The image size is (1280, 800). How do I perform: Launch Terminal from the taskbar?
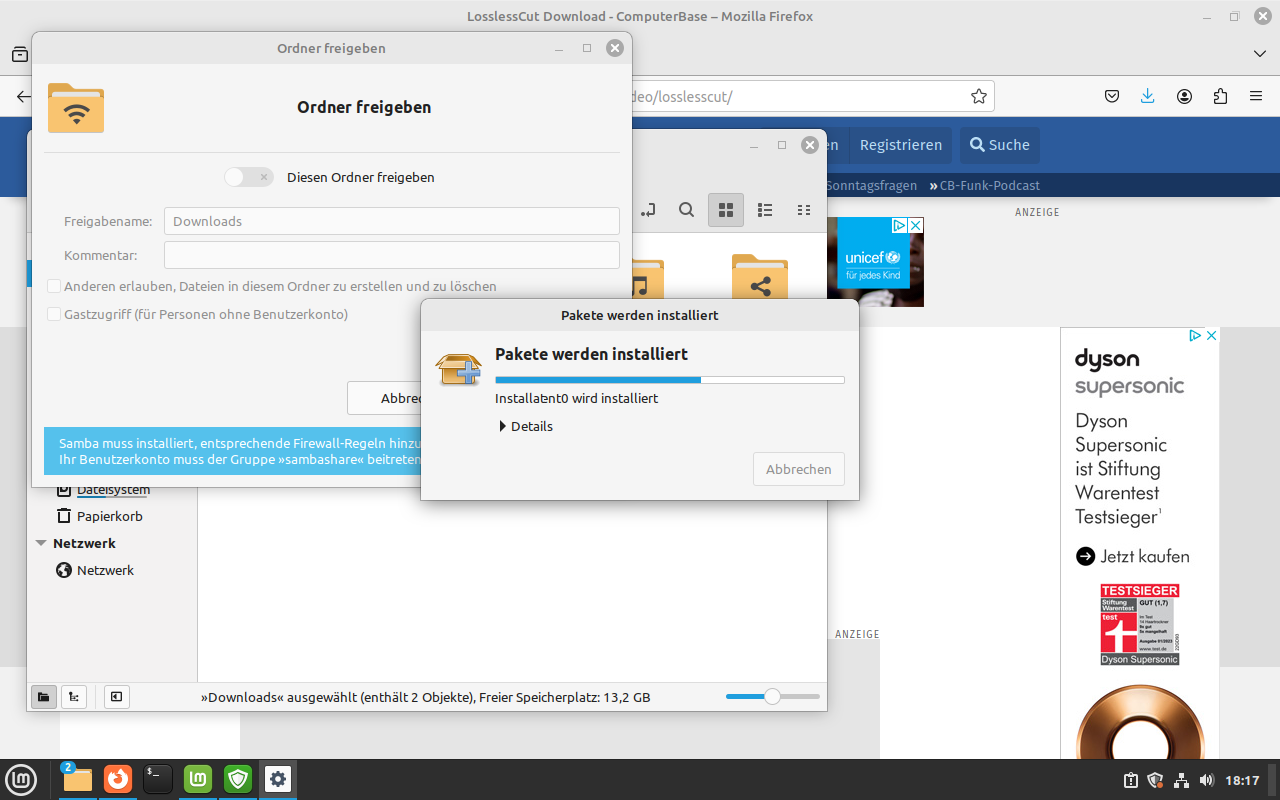[158, 779]
